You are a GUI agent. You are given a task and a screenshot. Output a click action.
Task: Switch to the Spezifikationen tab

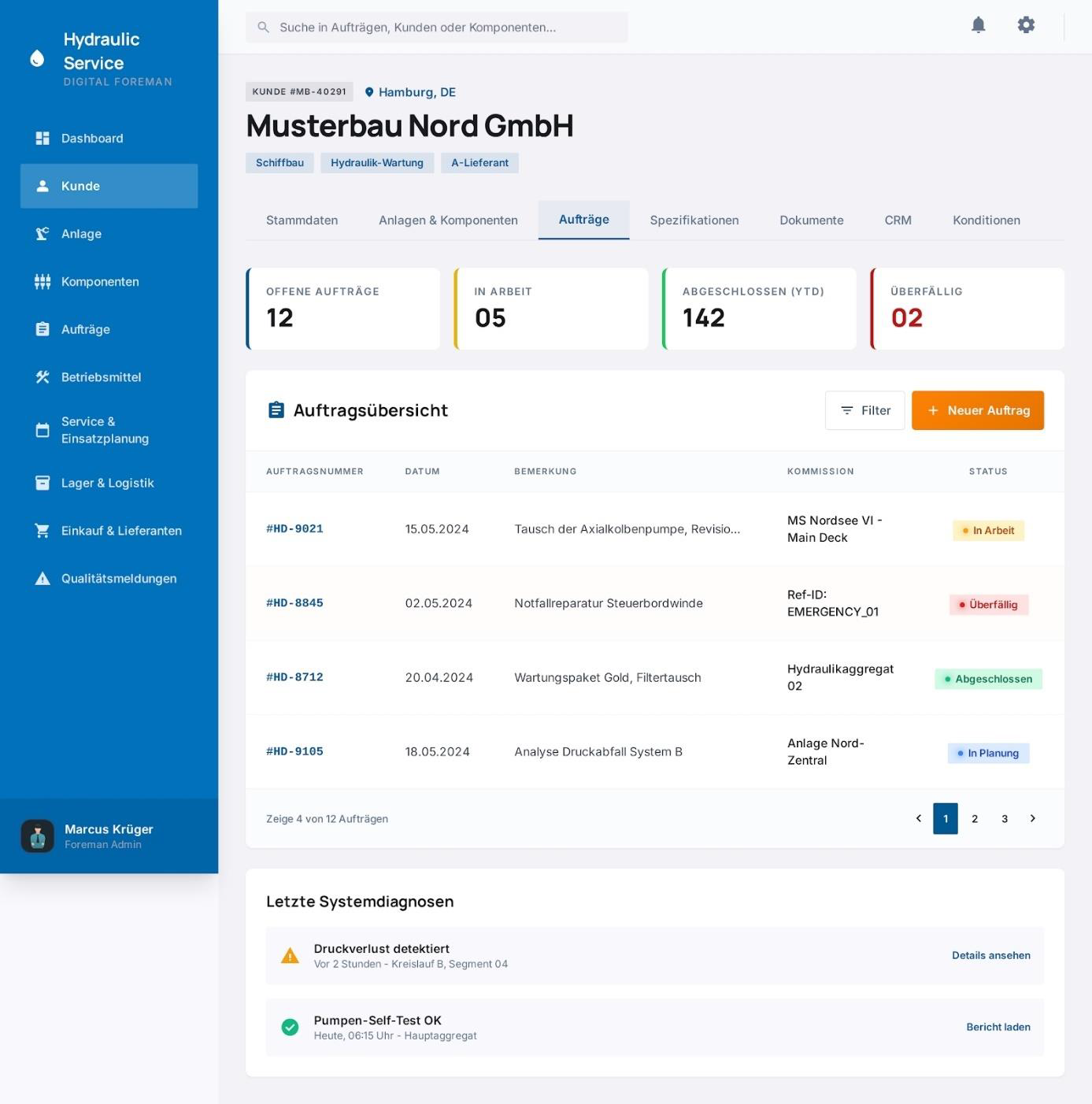click(694, 220)
